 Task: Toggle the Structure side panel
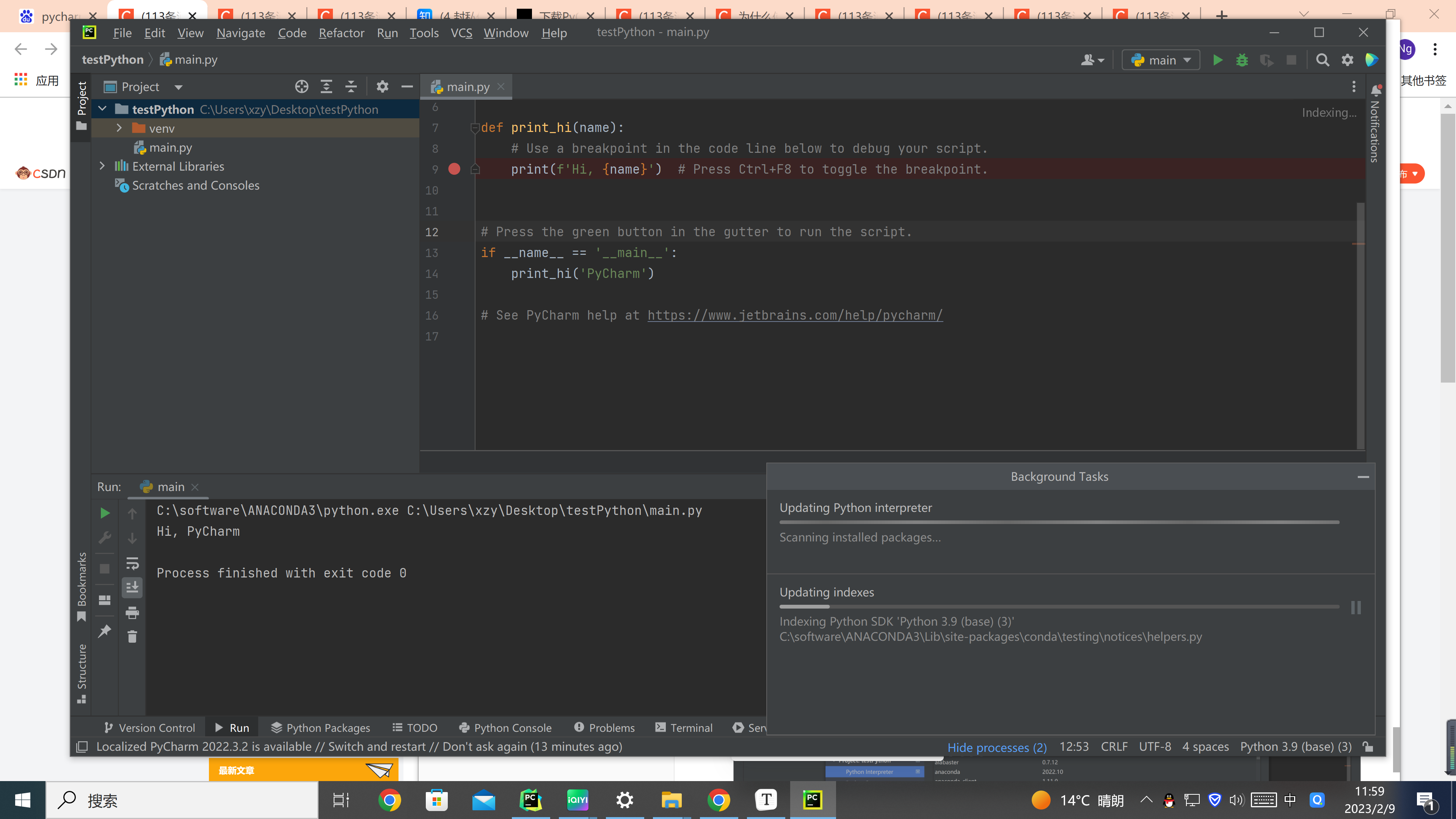coord(82,674)
